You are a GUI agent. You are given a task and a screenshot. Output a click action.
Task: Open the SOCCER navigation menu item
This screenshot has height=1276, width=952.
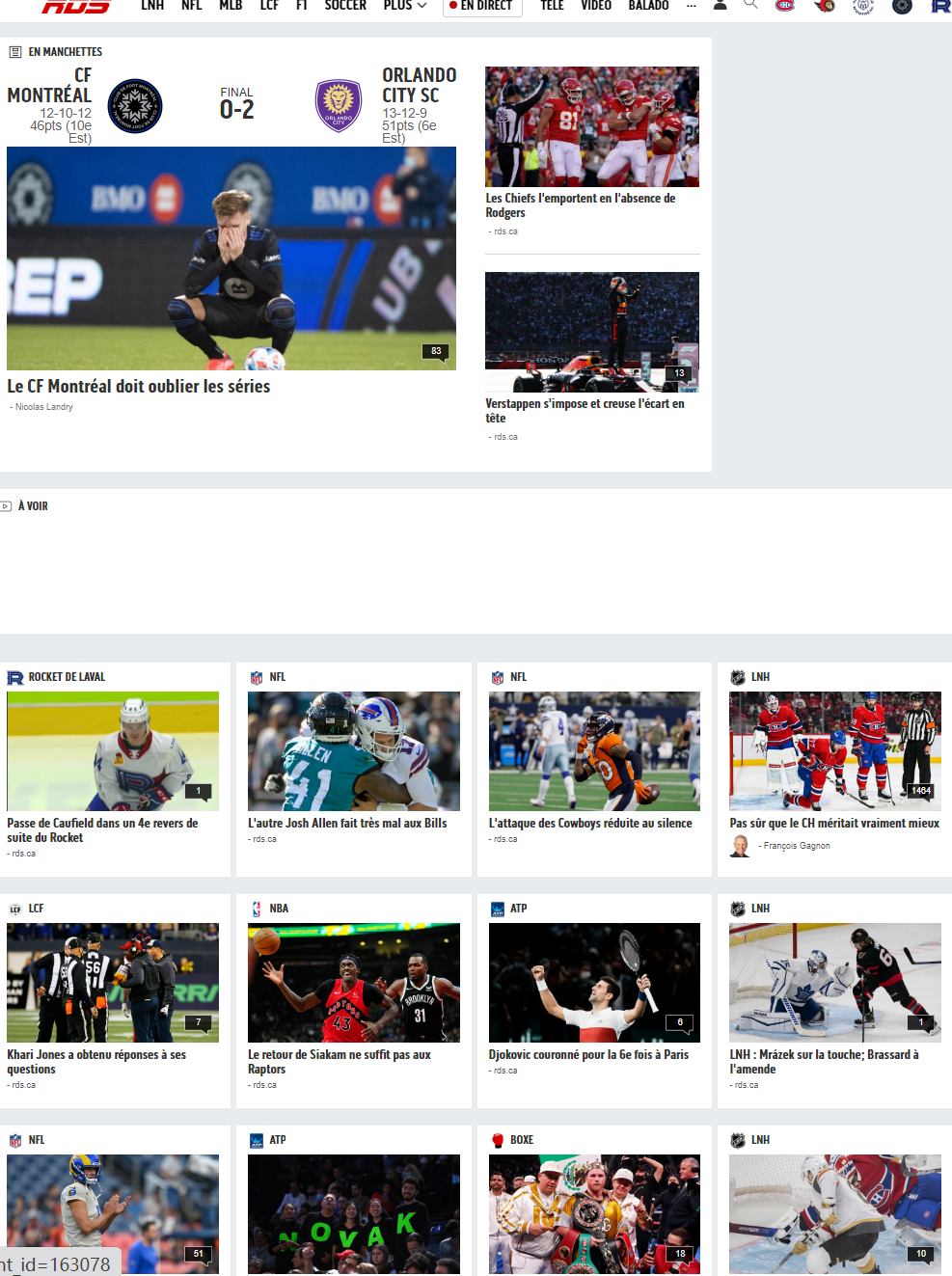coord(345,5)
